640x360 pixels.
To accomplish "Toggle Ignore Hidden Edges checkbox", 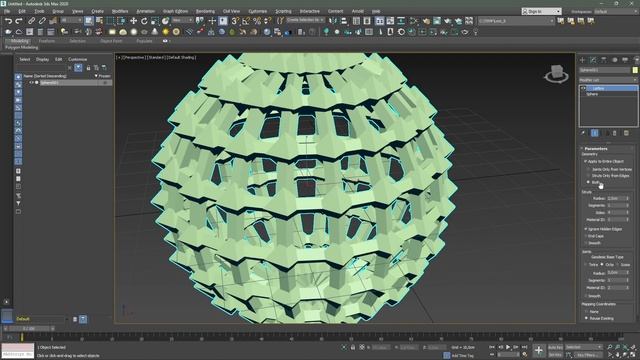I will [x=586, y=229].
